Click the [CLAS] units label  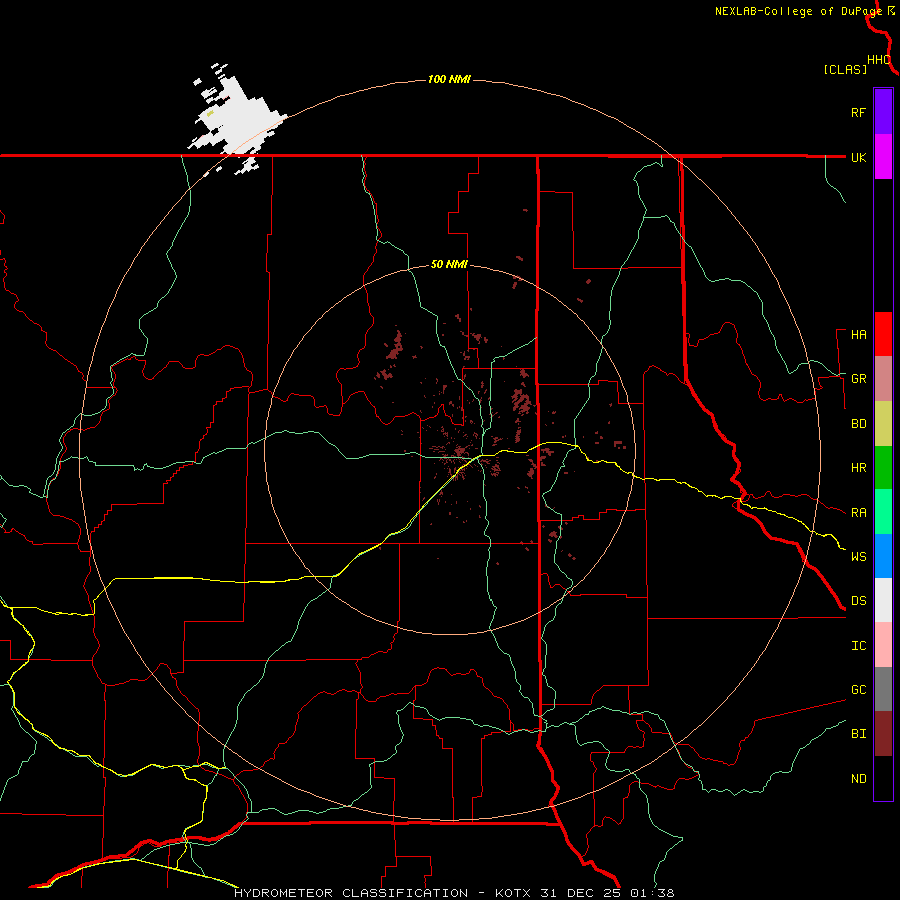tap(845, 69)
